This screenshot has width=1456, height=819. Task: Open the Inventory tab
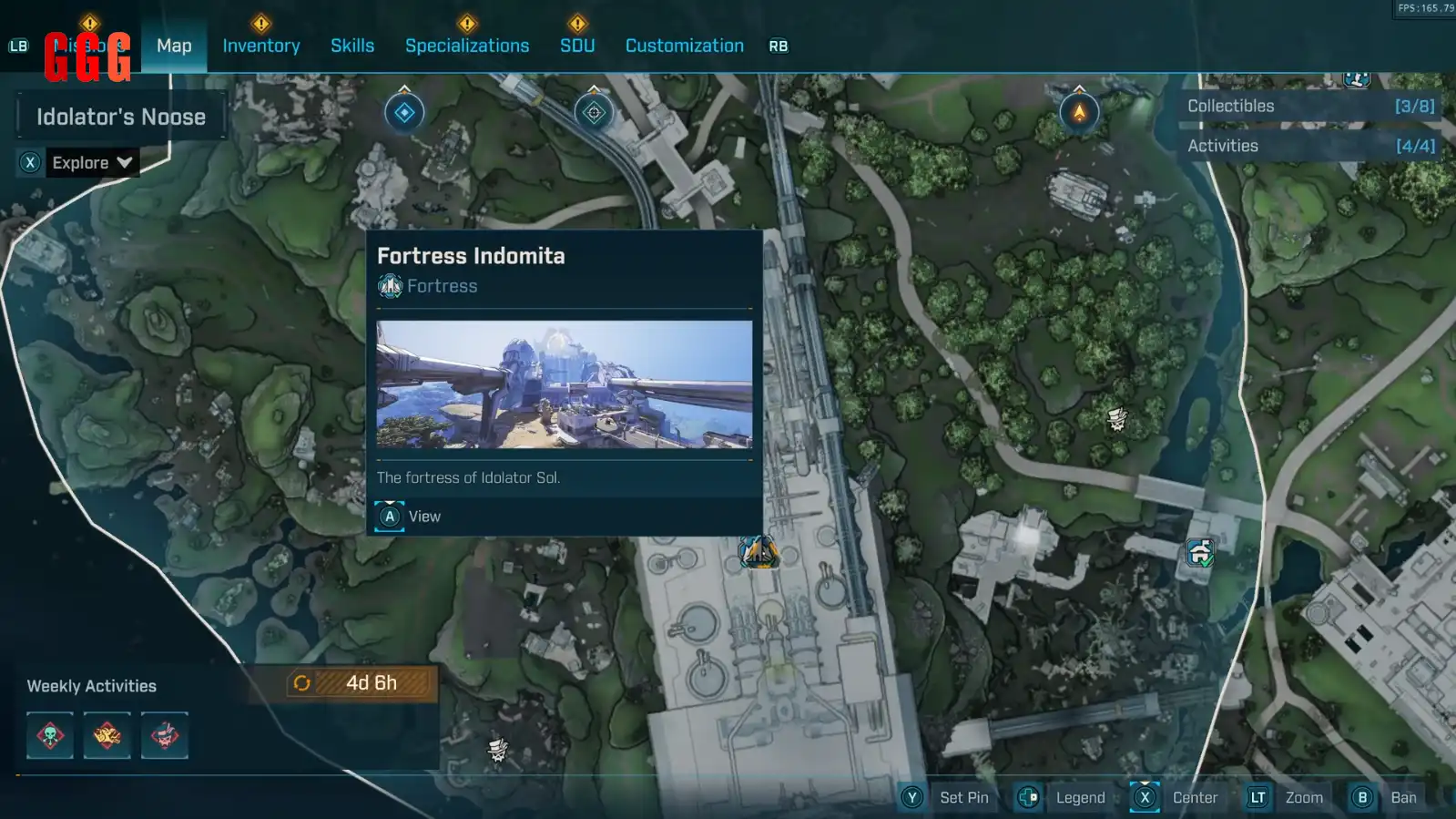261,46
